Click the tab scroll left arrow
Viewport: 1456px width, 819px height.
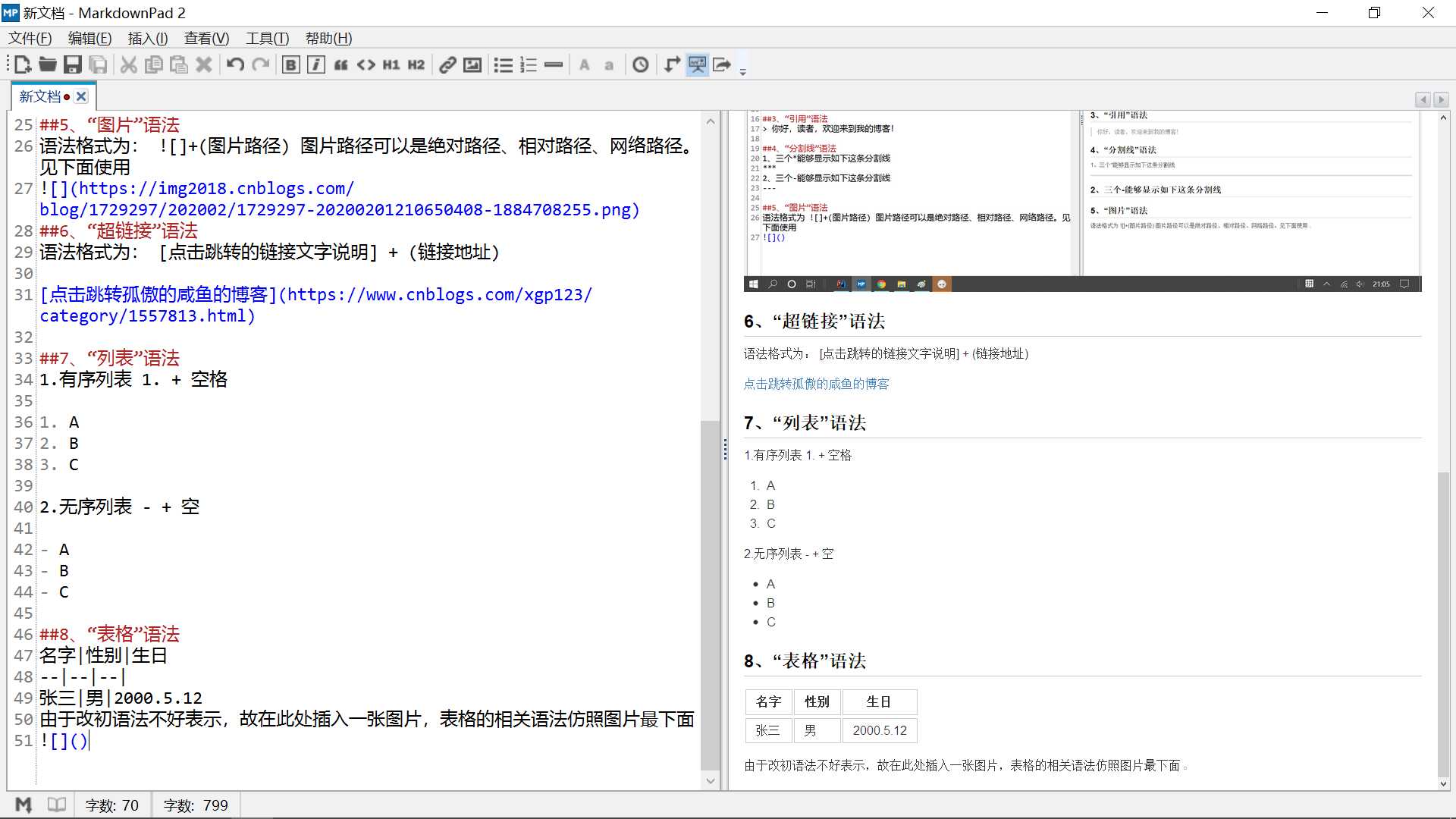coord(1423,99)
